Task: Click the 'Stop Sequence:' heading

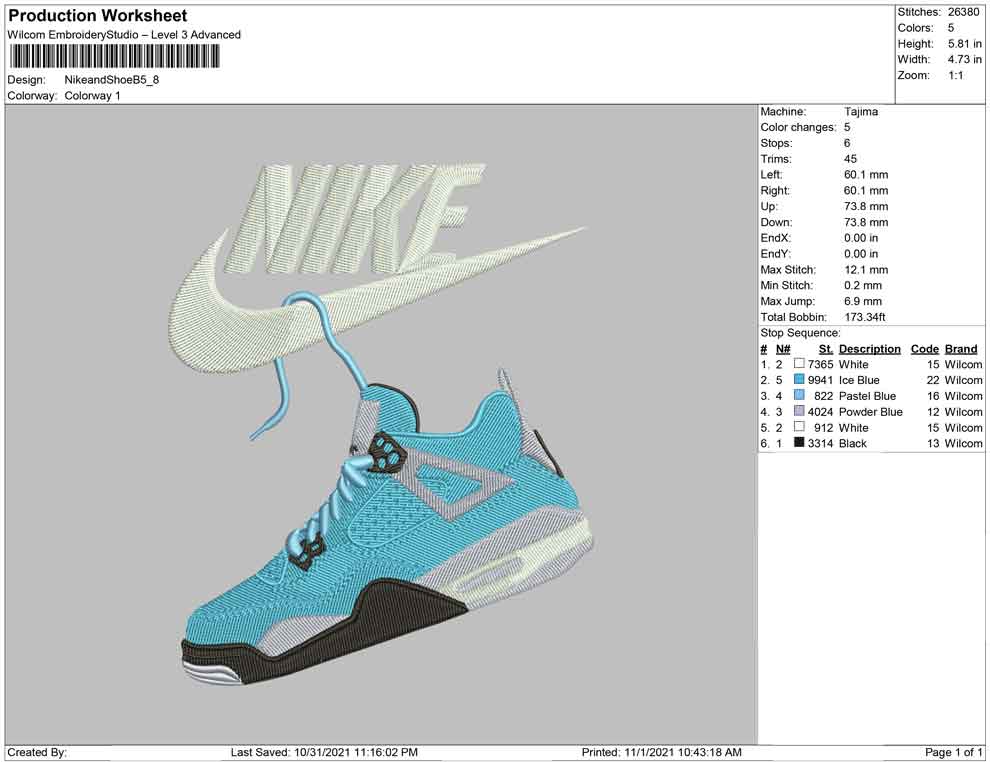Action: coord(800,333)
